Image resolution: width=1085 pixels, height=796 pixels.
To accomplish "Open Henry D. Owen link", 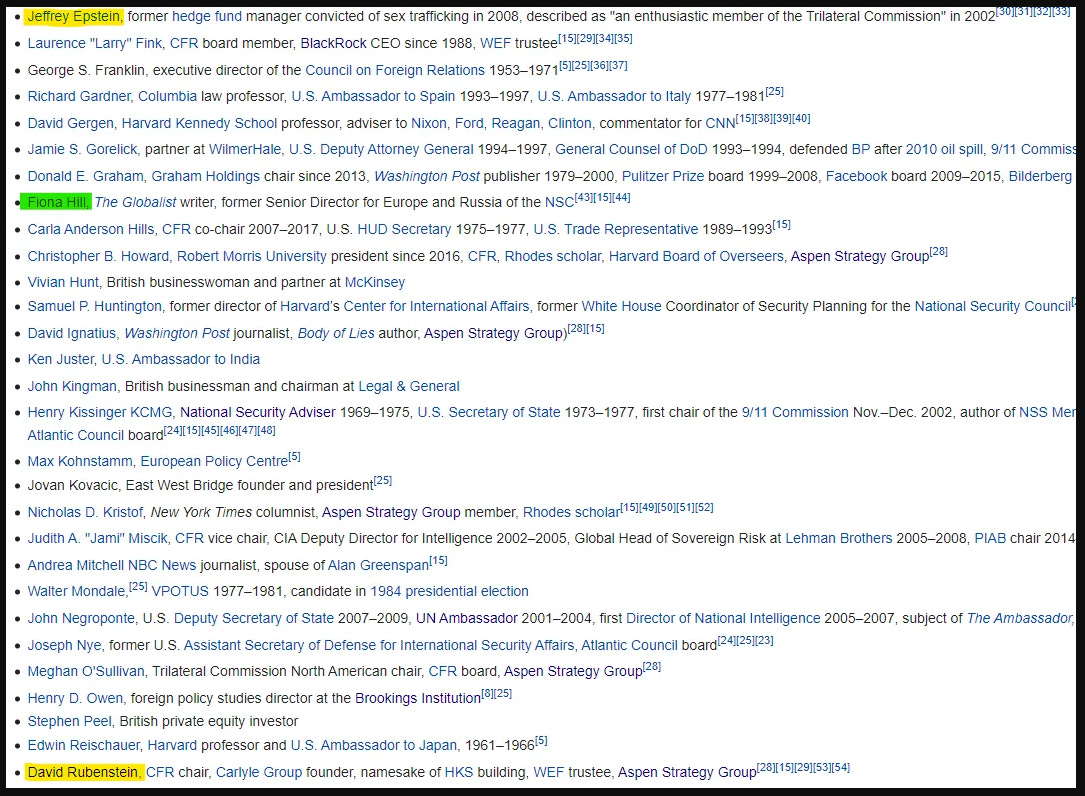I will pos(75,698).
